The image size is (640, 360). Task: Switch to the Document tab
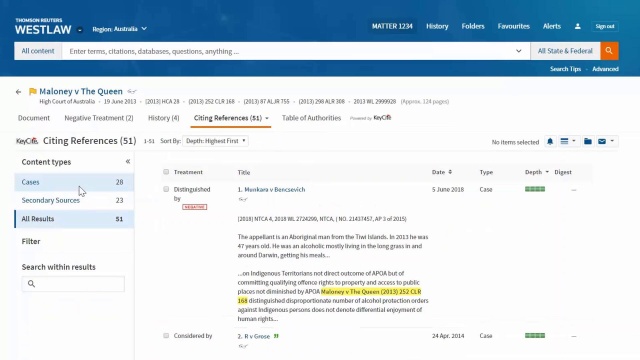(x=34, y=118)
